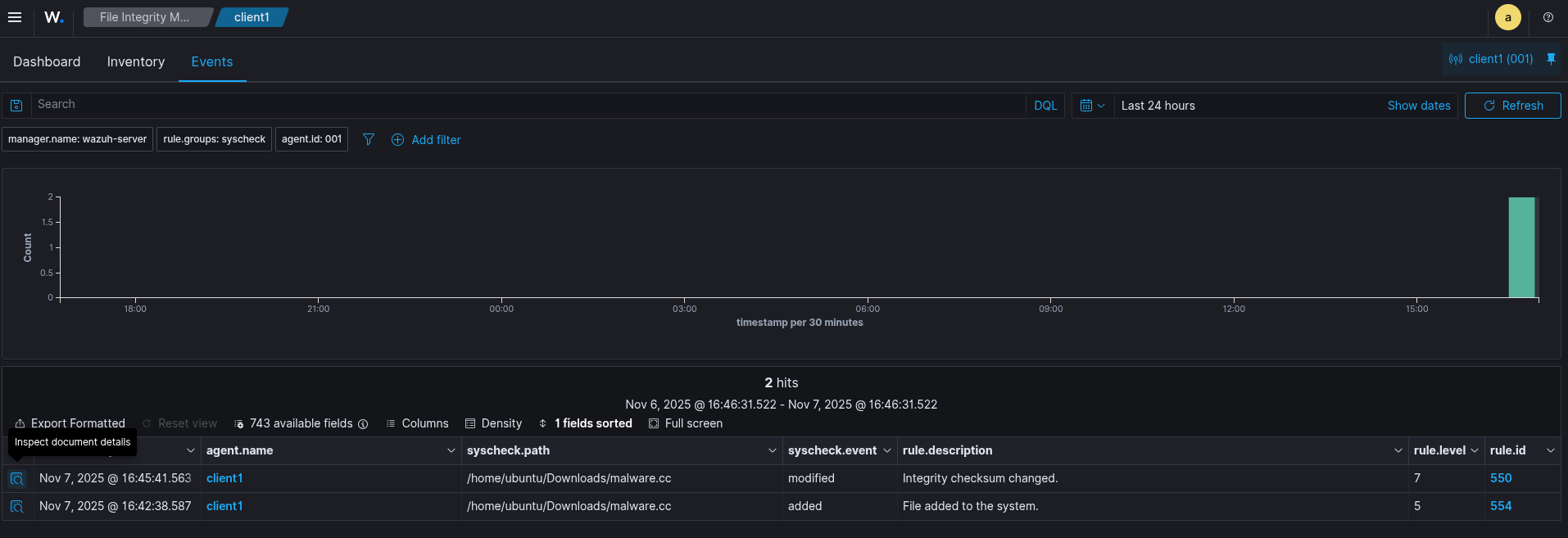Inspect document details for the added event
The image size is (1568, 538).
point(17,507)
